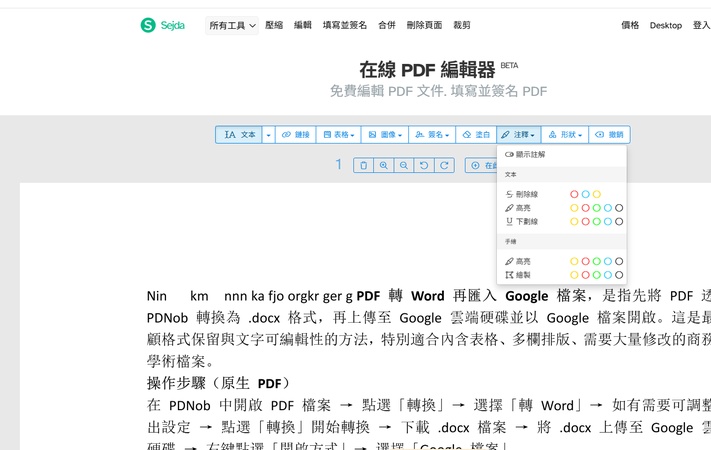Click the Desktop link
The image size is (711, 450).
point(666,25)
